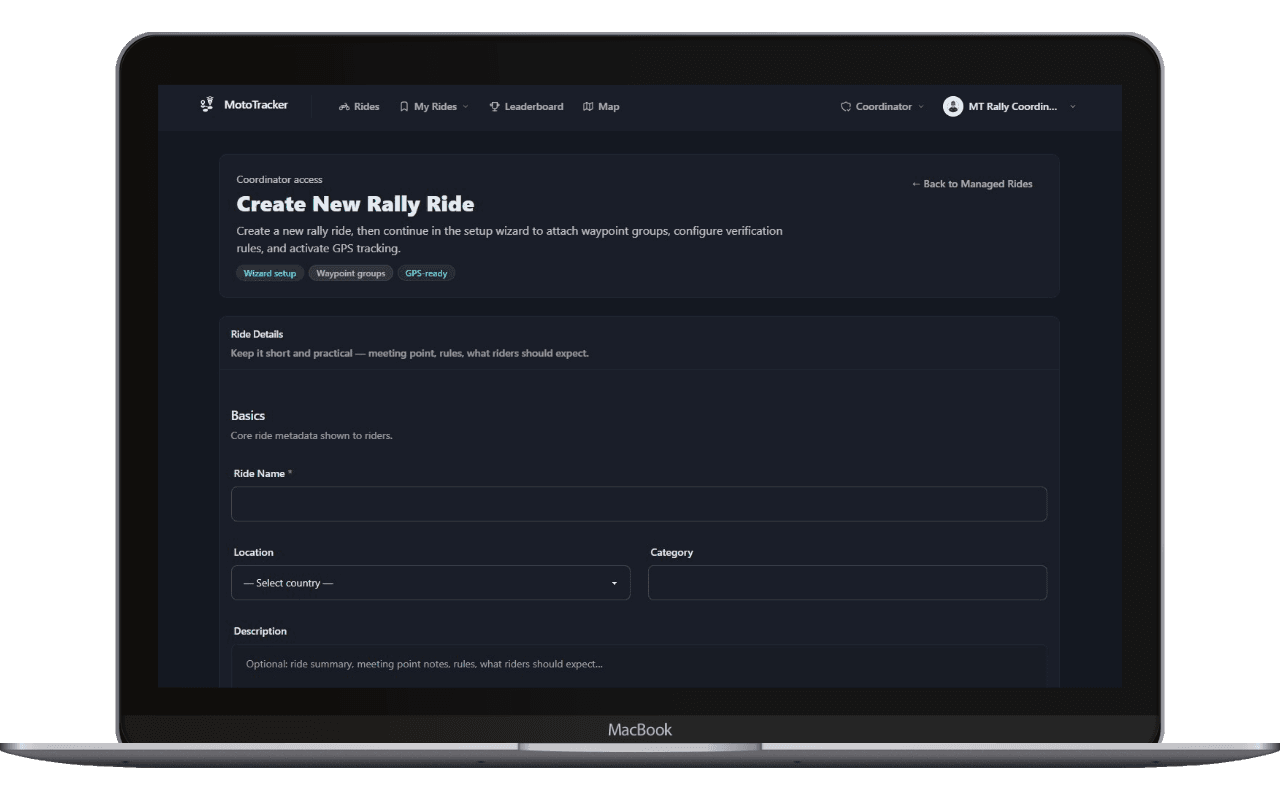Select the motorcycle icon next to Rides
Viewport: 1280px width, 800px height.
pyautogui.click(x=344, y=106)
